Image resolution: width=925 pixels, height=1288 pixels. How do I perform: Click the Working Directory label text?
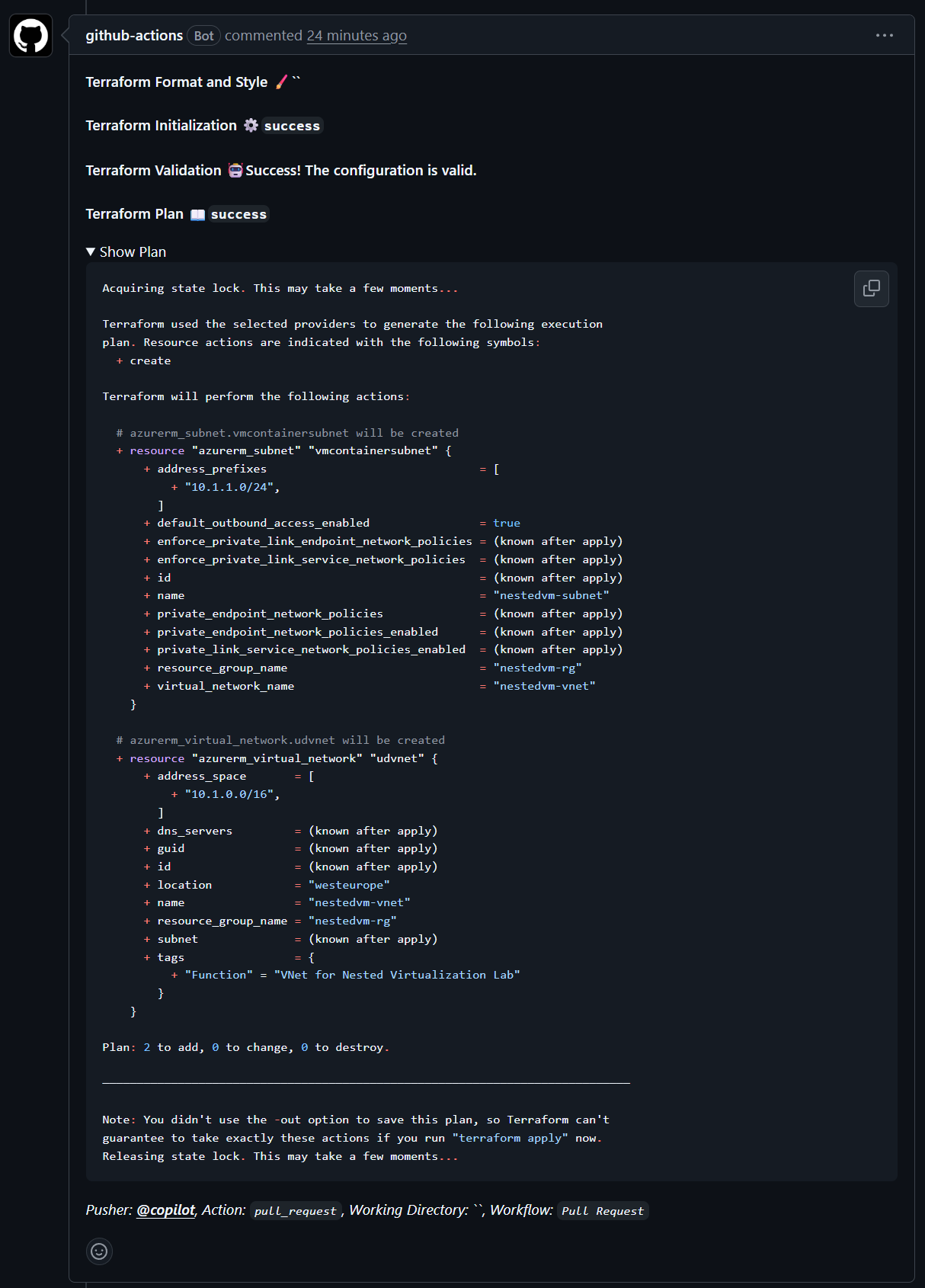(409, 1210)
